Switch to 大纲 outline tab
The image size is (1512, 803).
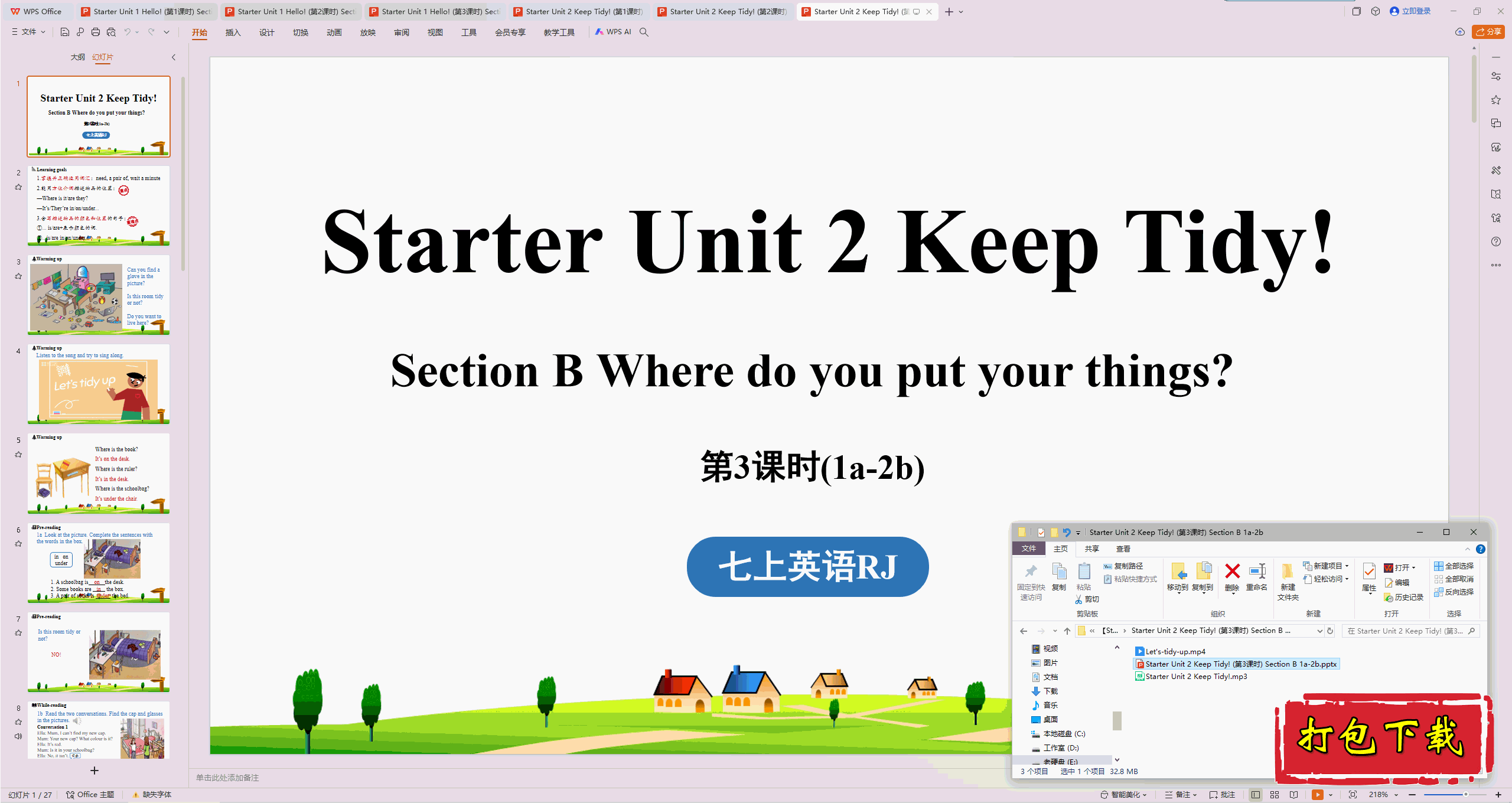(78, 57)
